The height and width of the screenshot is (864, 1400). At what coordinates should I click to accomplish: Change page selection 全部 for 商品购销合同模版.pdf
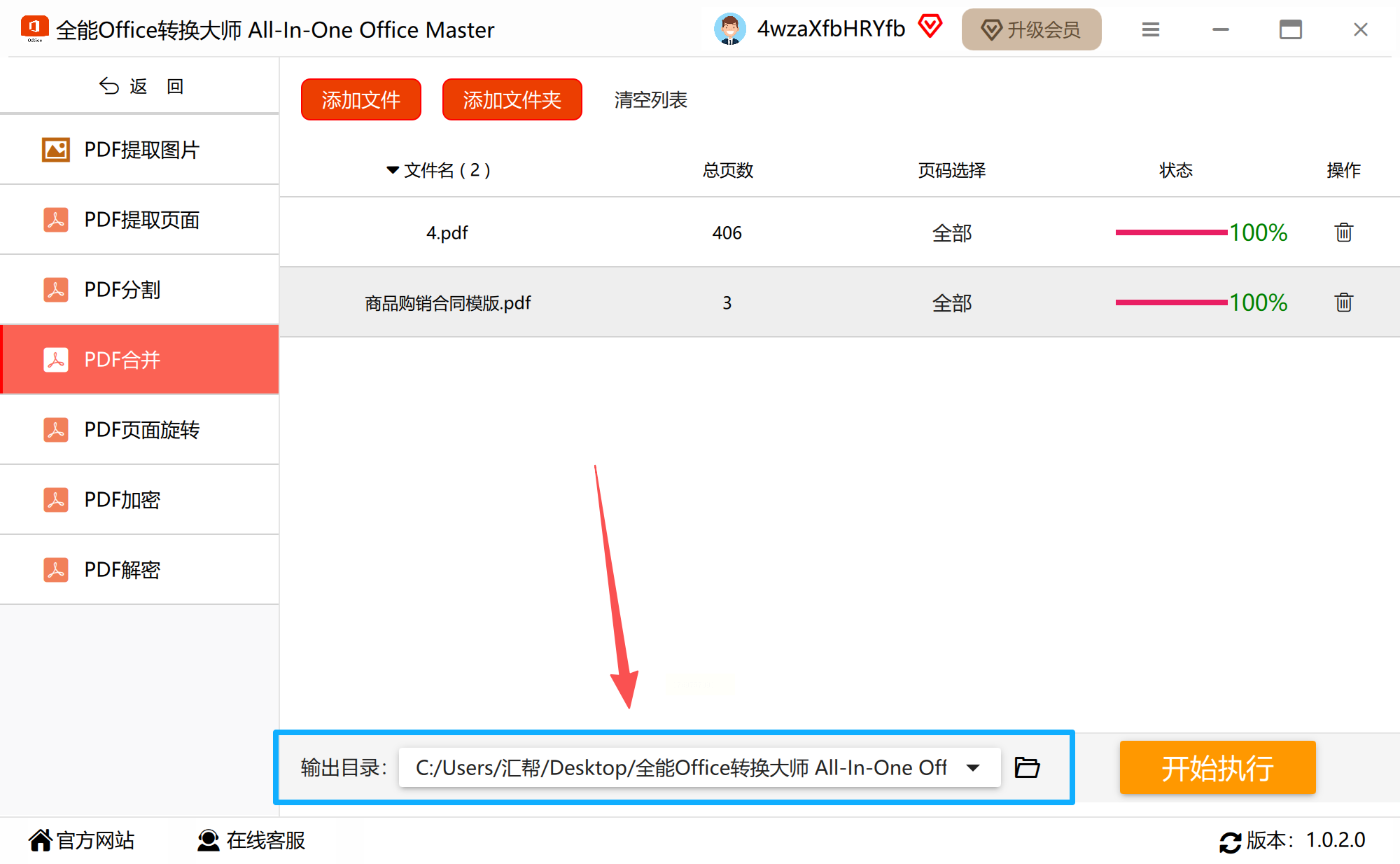click(951, 303)
